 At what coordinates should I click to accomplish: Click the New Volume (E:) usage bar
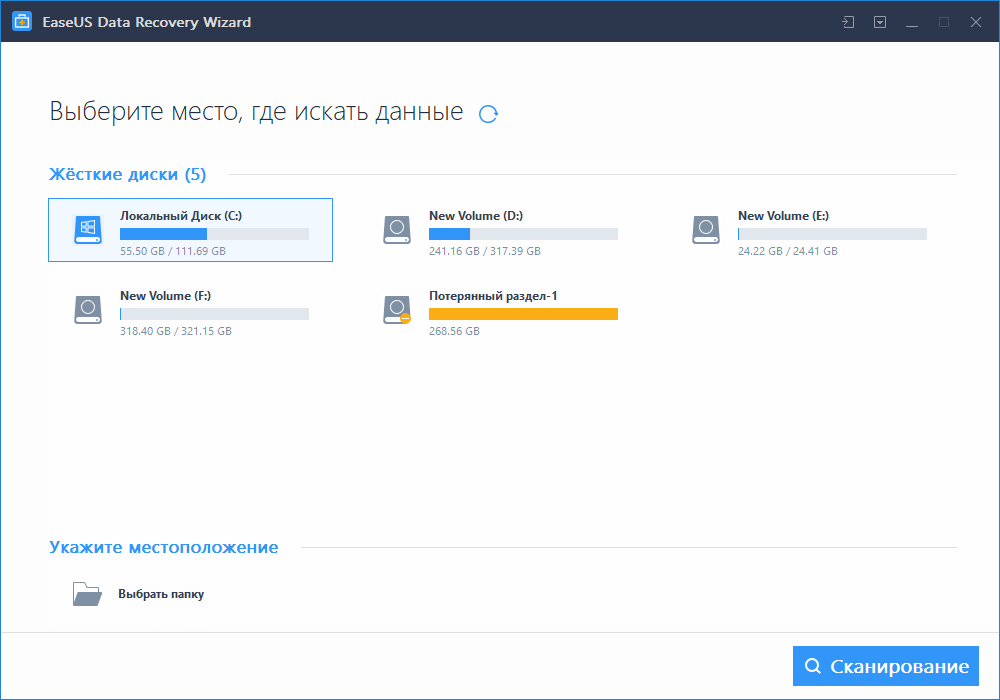pos(832,234)
